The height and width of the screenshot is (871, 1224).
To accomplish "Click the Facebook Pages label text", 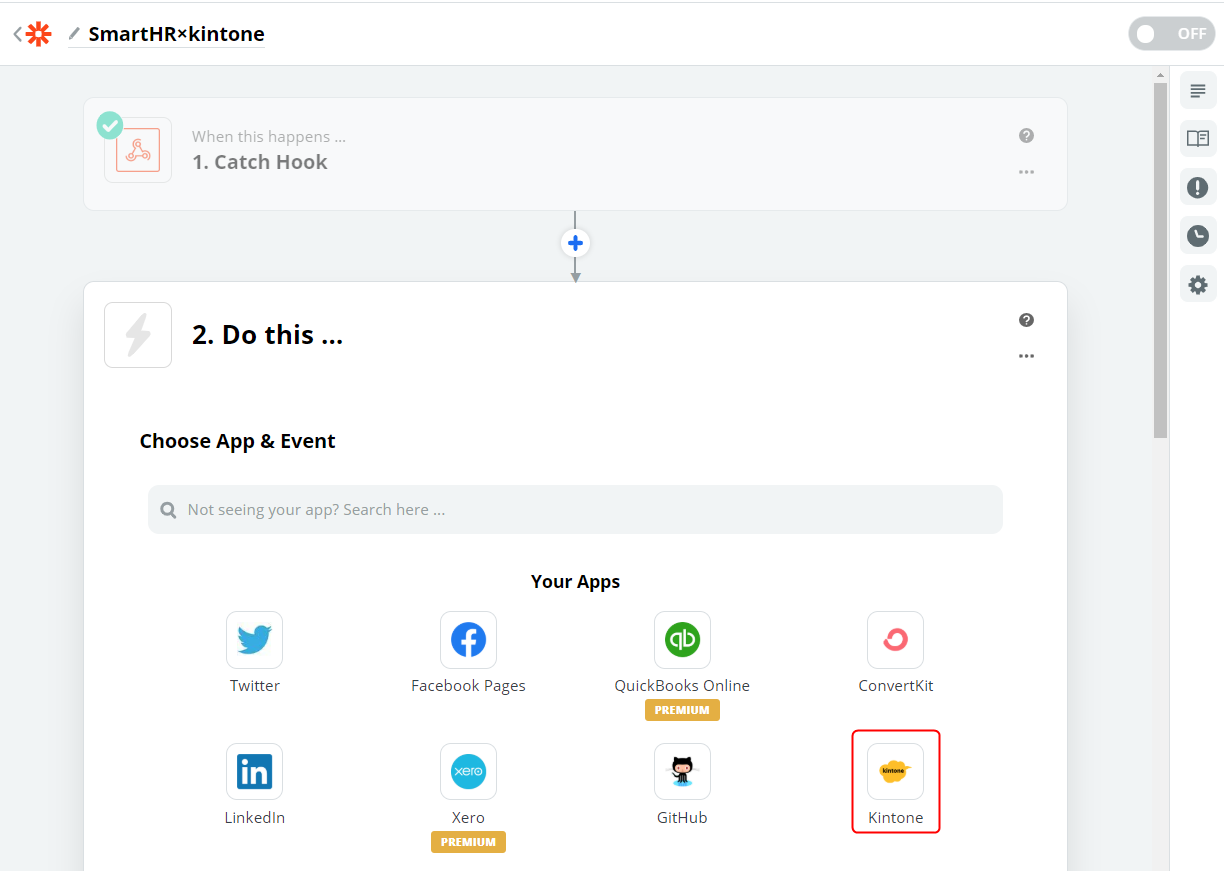I will (x=468, y=686).
